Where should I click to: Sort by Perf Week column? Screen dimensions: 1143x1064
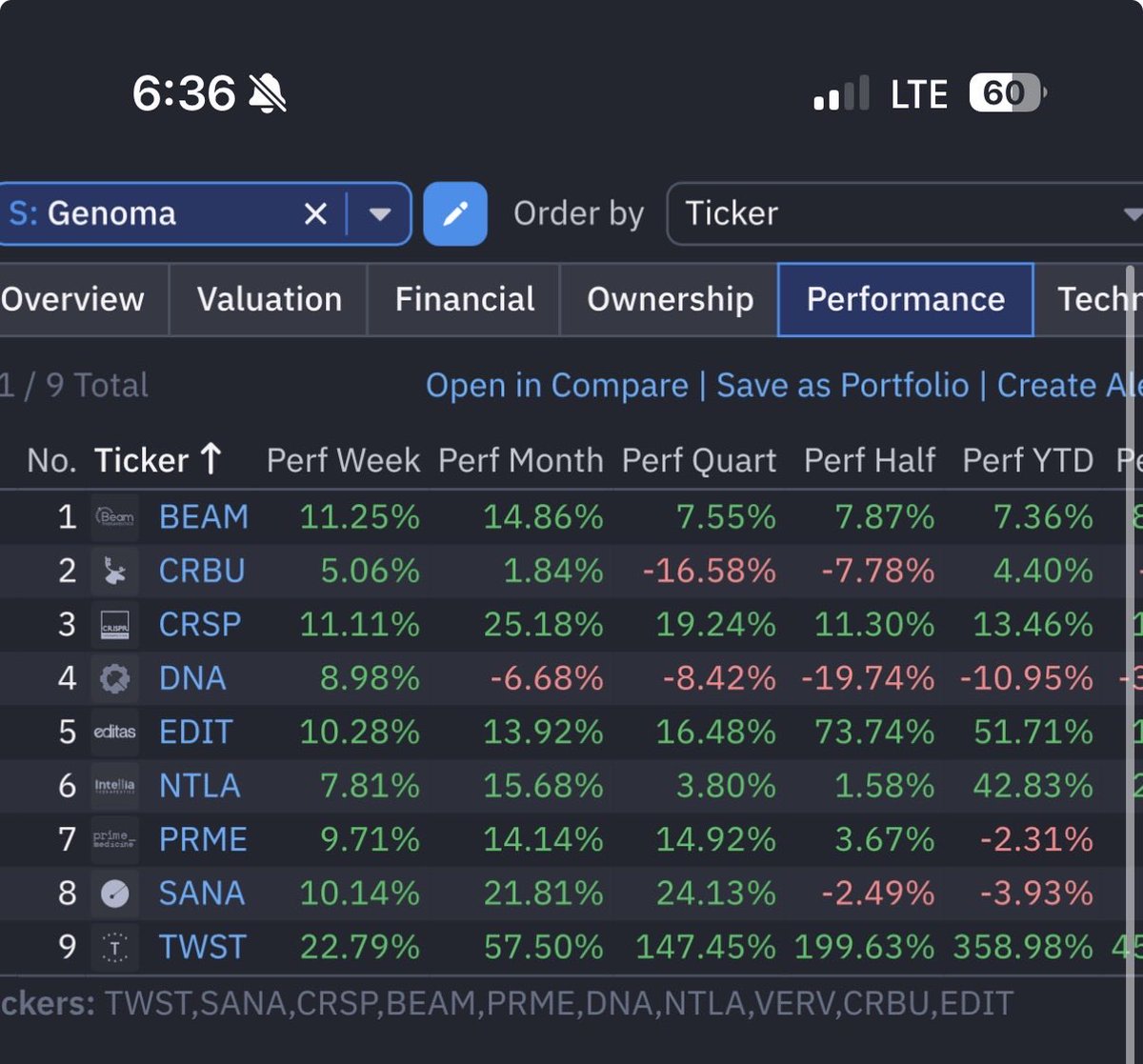(x=343, y=461)
